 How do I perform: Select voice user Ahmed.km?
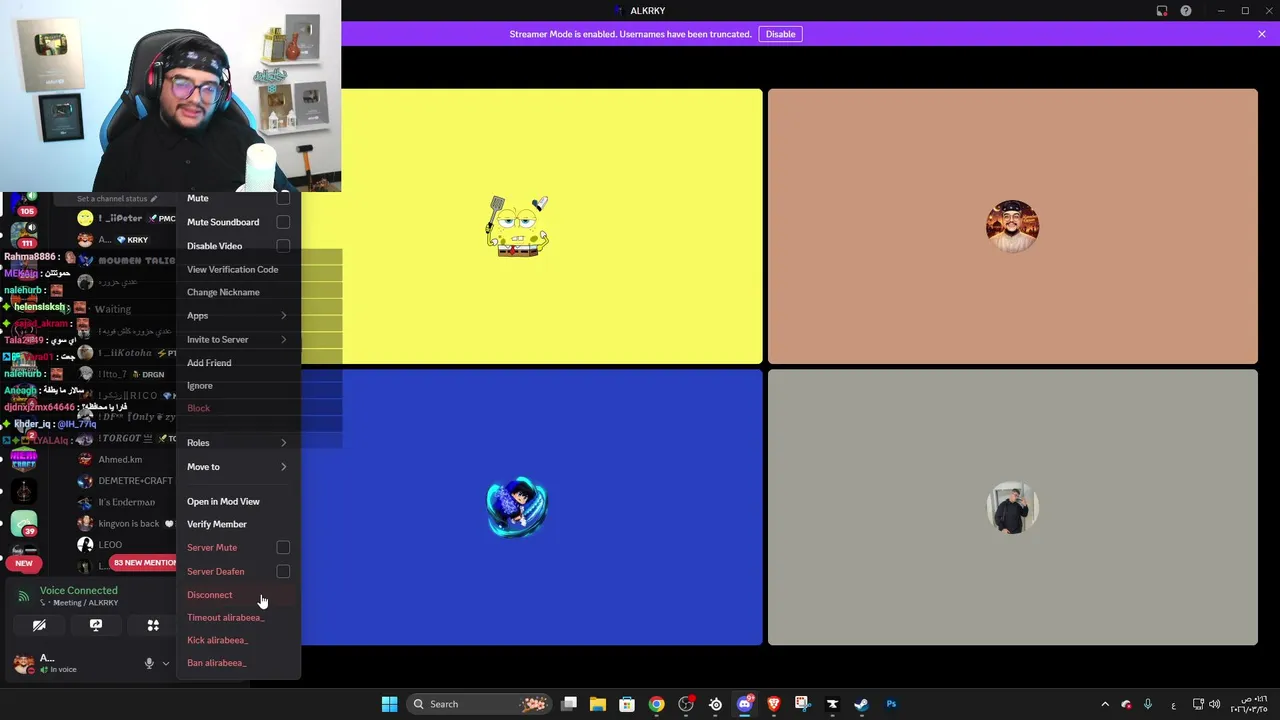120,460
